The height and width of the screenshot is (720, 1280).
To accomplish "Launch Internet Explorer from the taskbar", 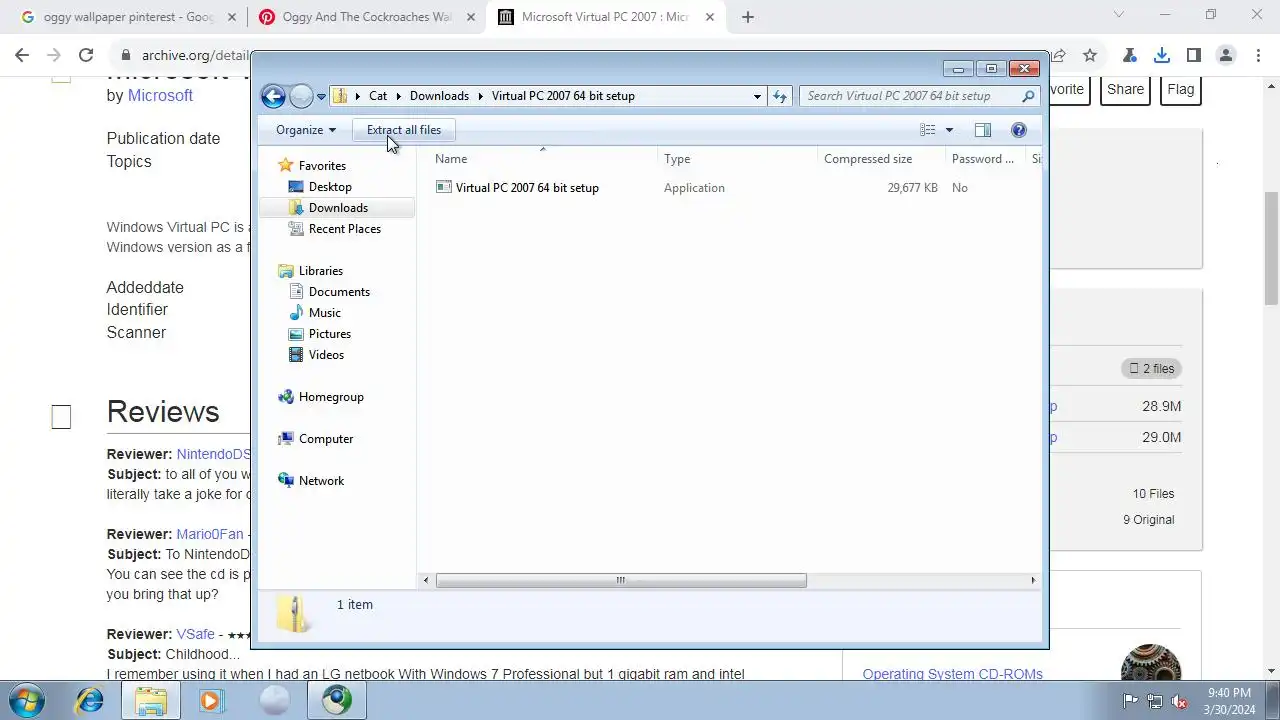I will [90, 701].
